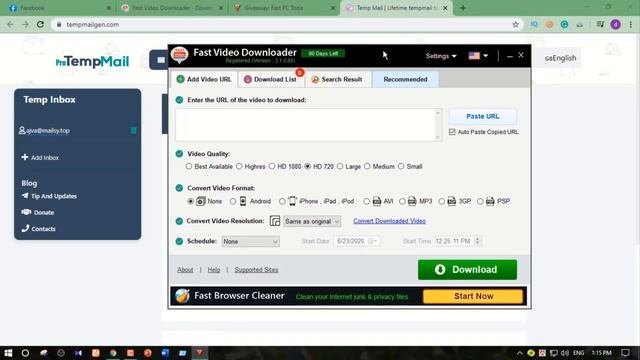Click the 3GP file format icon

coord(451,201)
